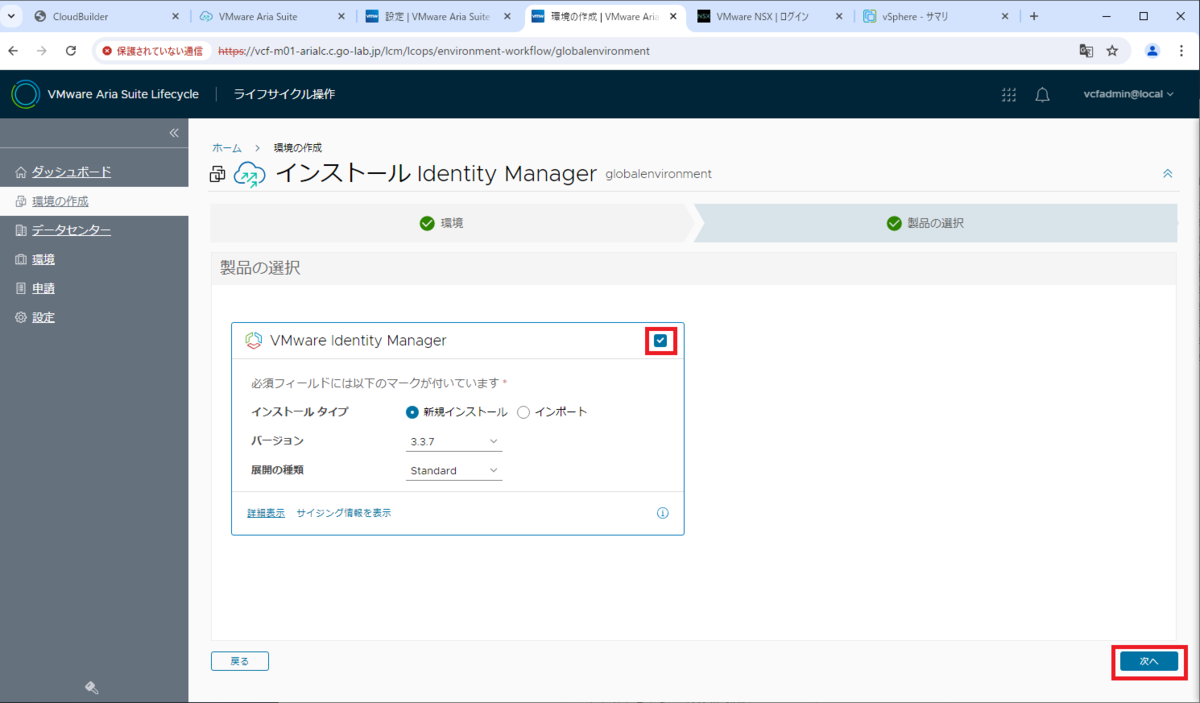
Task: Click the VMware Identity Manager product icon
Action: (254, 340)
